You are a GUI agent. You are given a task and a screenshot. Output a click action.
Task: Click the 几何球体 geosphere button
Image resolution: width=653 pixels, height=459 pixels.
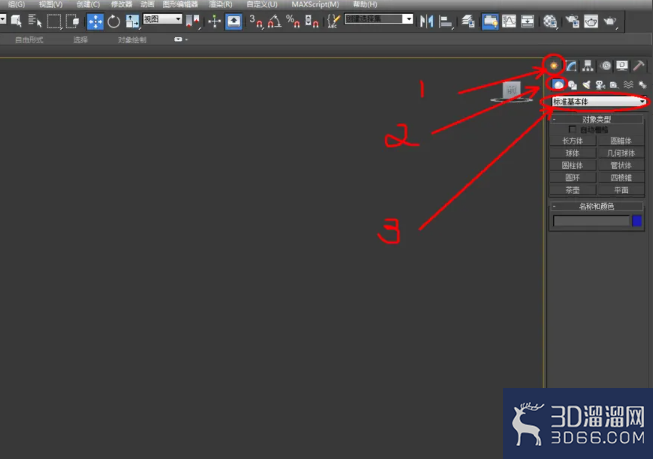click(621, 153)
